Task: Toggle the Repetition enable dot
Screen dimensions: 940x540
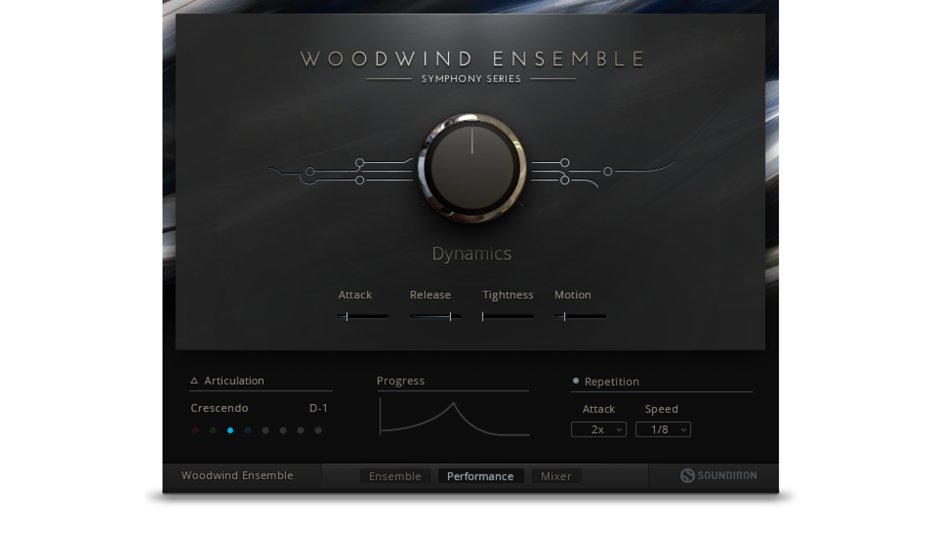Action: 576,381
